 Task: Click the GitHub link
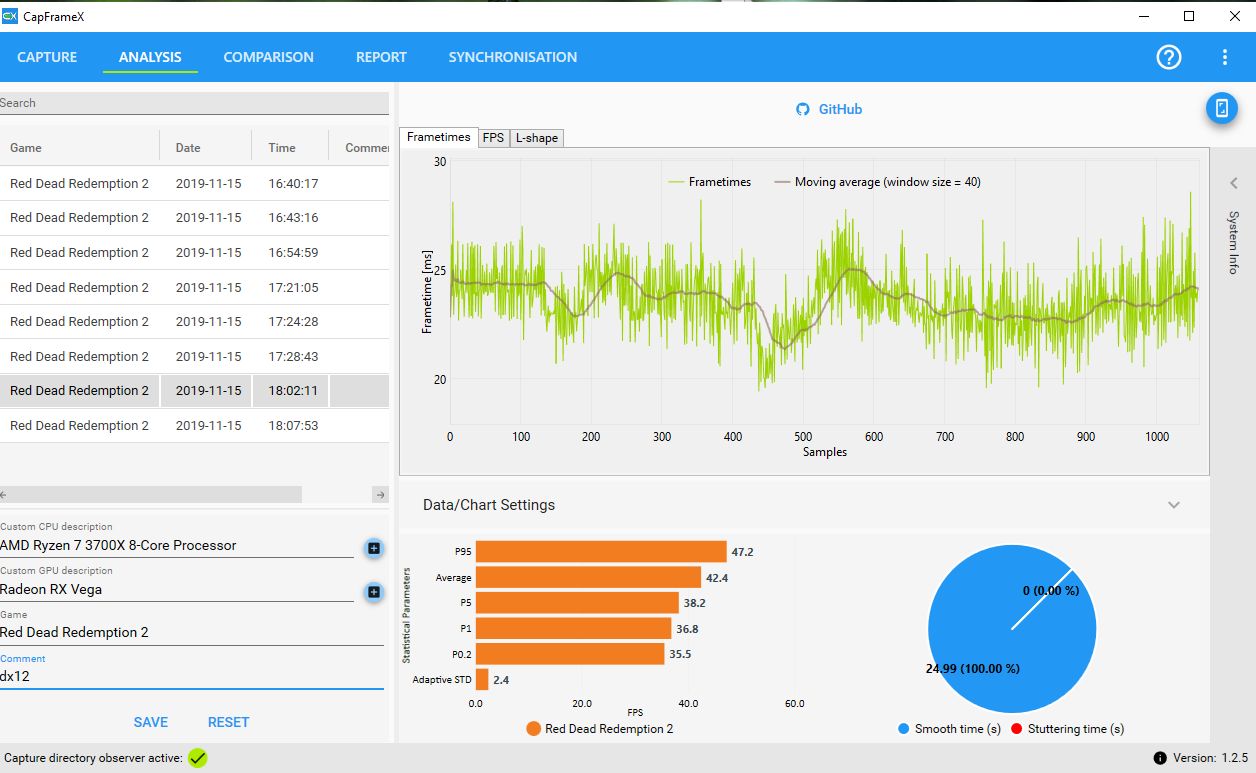[840, 109]
